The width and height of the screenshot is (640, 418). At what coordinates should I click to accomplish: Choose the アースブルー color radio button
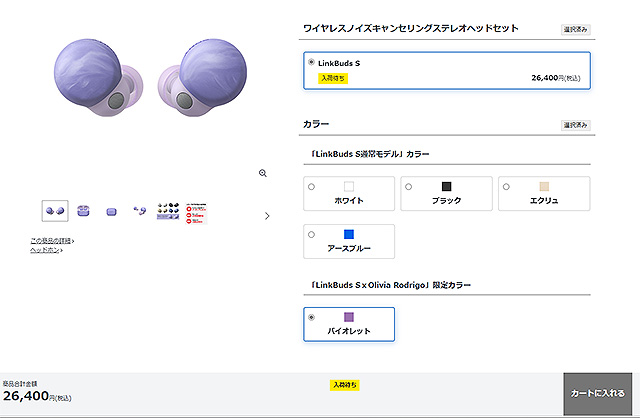[311, 234]
